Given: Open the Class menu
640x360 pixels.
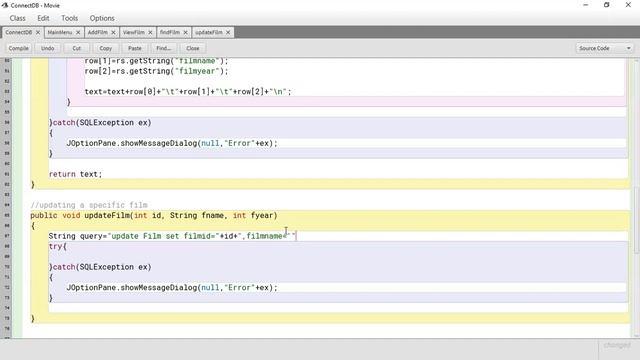Looking at the screenshot, I should pyautogui.click(x=18, y=18).
